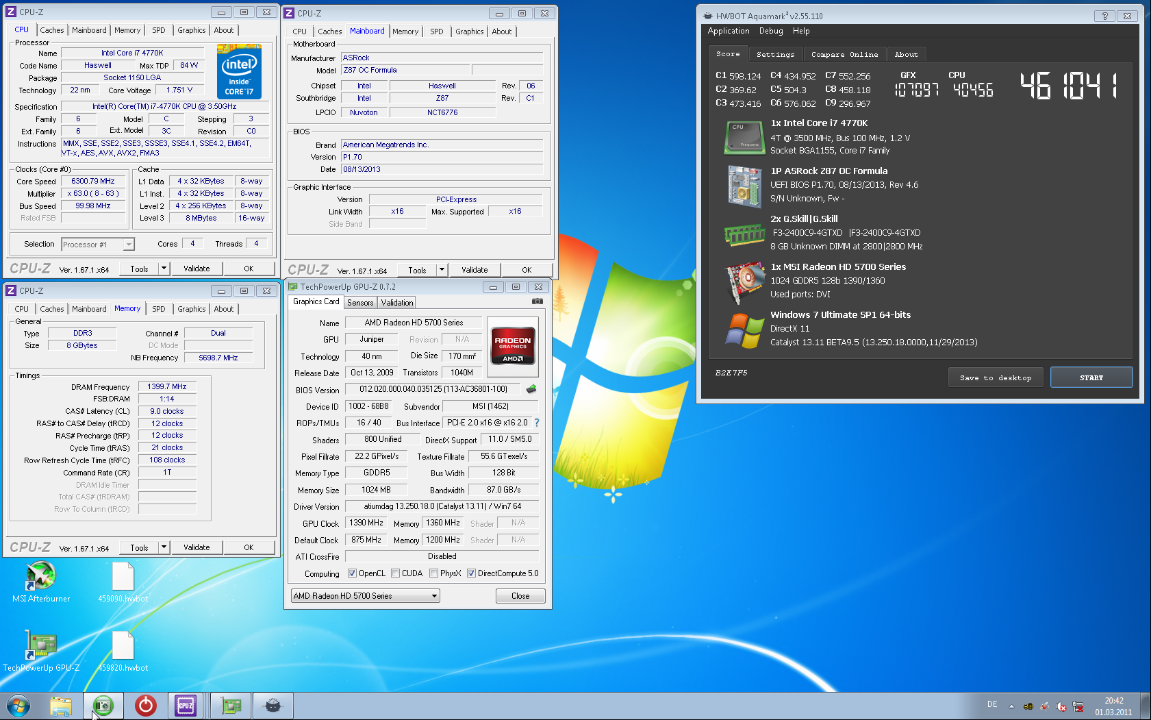Click the Aquamark total score 461041
This screenshot has height=720, width=1151.
click(1069, 87)
